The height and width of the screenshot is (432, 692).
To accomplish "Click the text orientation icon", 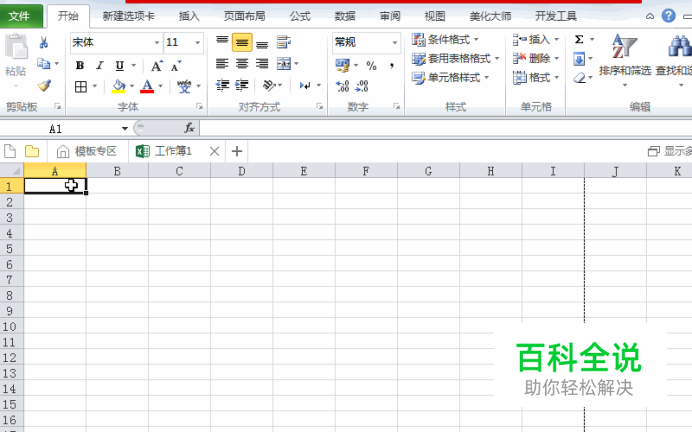I will [x=269, y=85].
